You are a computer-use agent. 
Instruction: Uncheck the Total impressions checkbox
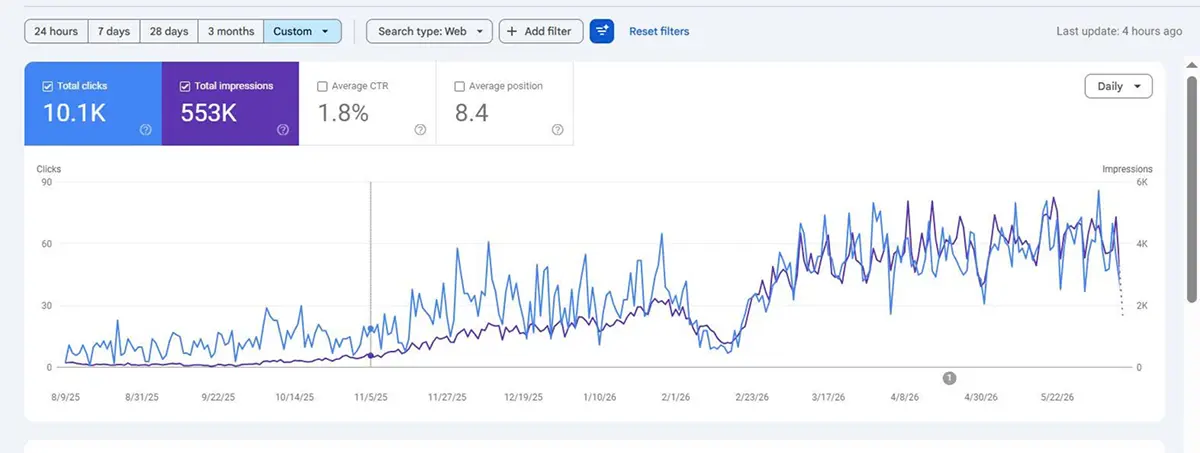185,86
